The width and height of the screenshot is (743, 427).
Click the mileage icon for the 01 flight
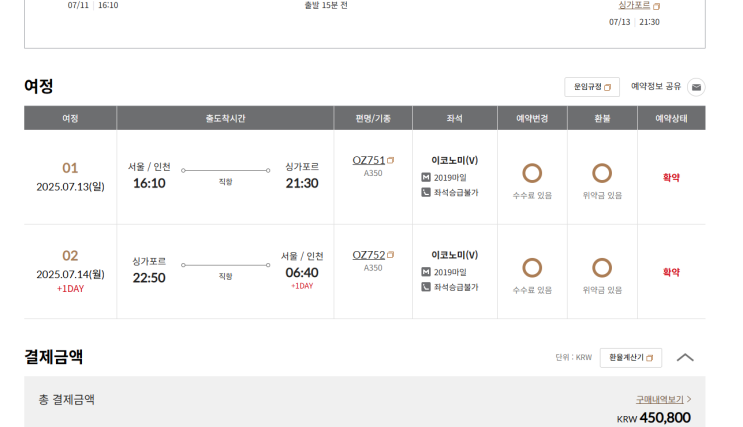coord(426,177)
